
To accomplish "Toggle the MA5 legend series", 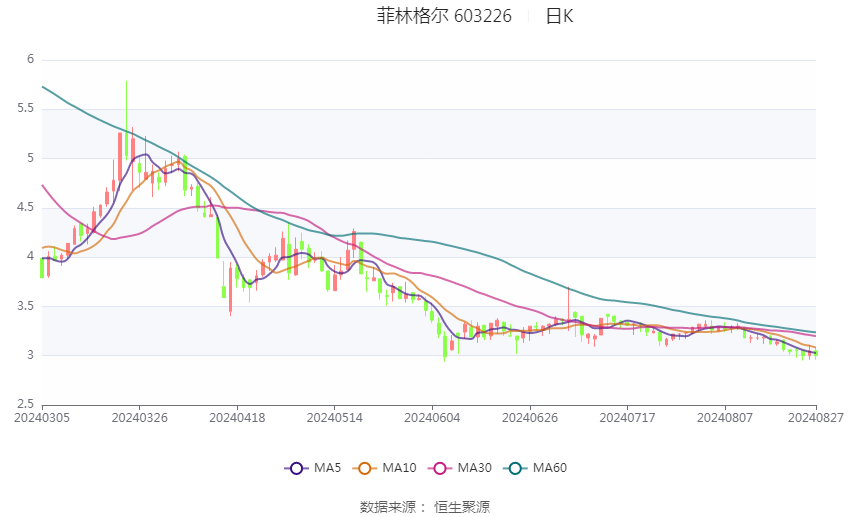I will coord(313,468).
